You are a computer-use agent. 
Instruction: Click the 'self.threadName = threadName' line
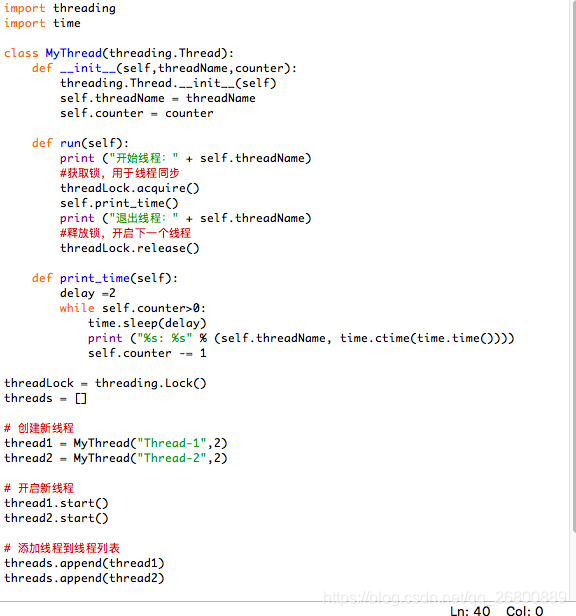[x=158, y=98]
